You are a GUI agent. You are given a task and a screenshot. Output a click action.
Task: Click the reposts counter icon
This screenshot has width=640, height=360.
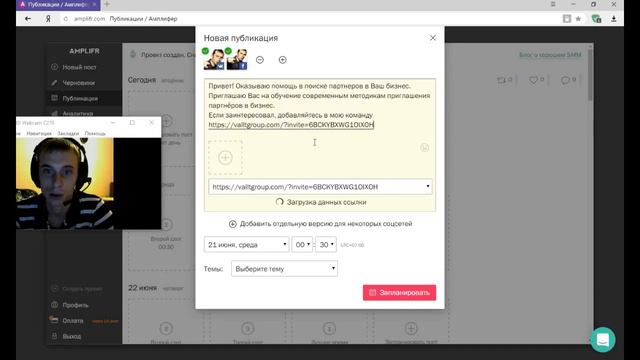click(501, 80)
